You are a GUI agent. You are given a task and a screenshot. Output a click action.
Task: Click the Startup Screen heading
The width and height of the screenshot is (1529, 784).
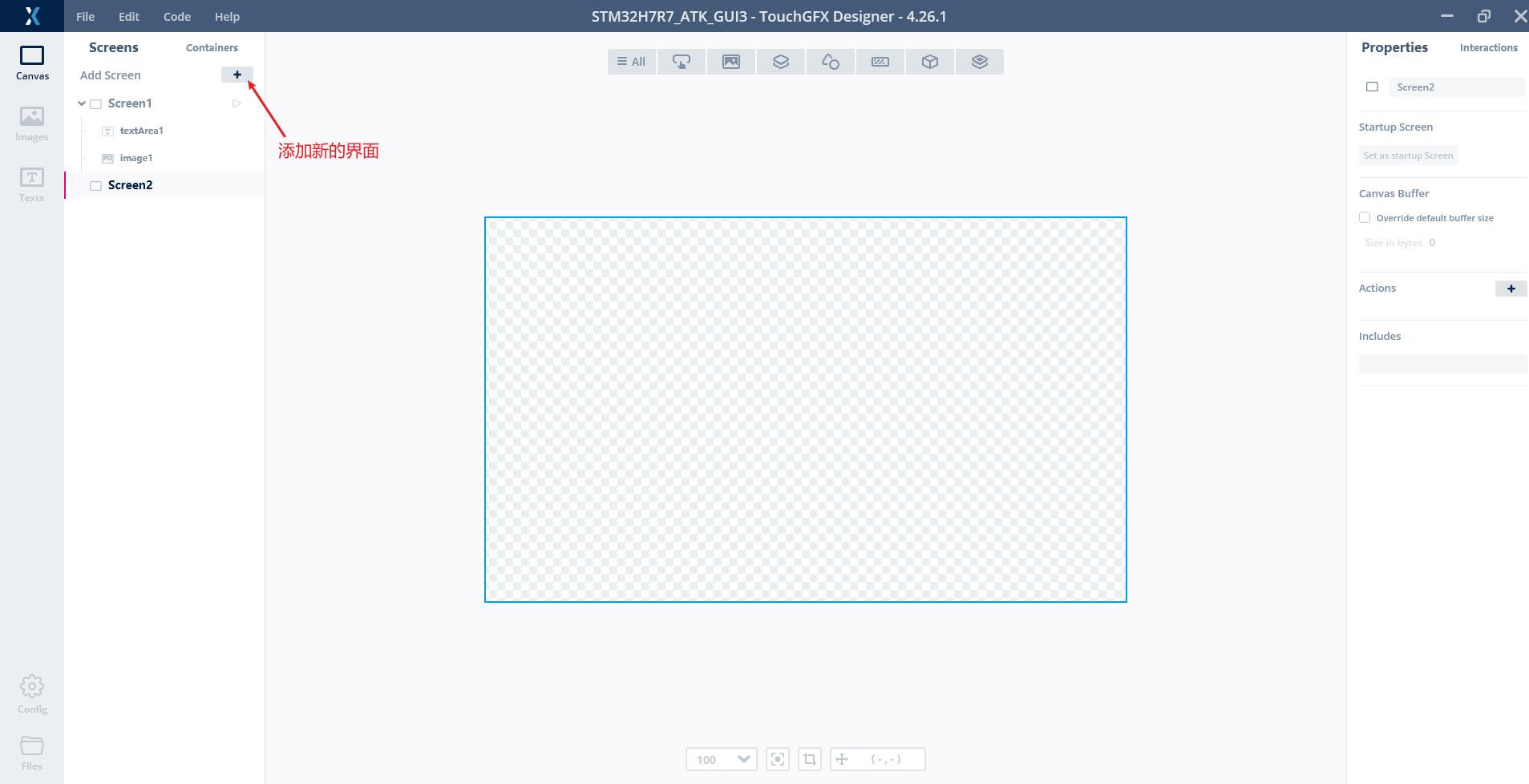click(1395, 127)
